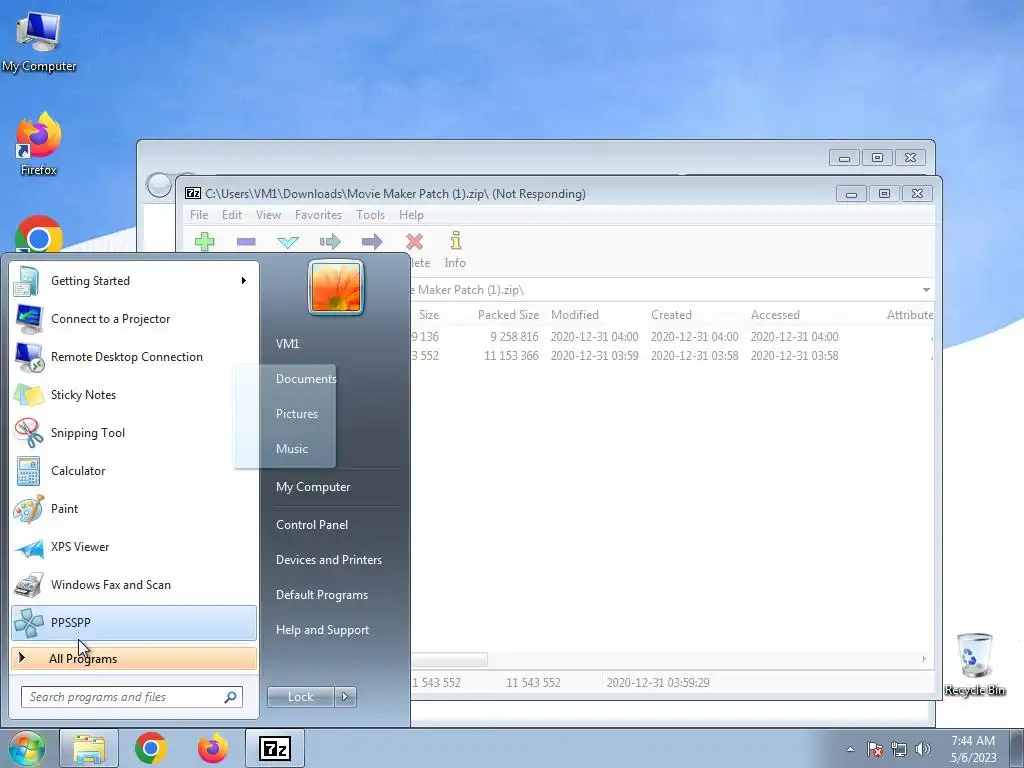This screenshot has width=1024, height=768.
Task: Sort by the Packed Size column
Action: 508,315
